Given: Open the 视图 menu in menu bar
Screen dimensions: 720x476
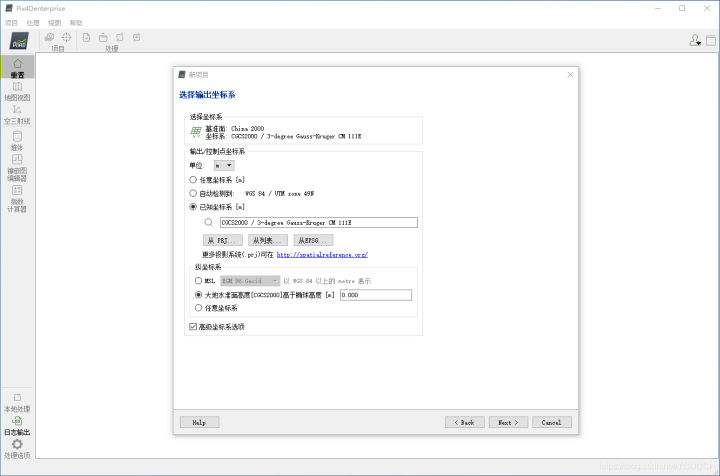Looking at the screenshot, I should 54,22.
